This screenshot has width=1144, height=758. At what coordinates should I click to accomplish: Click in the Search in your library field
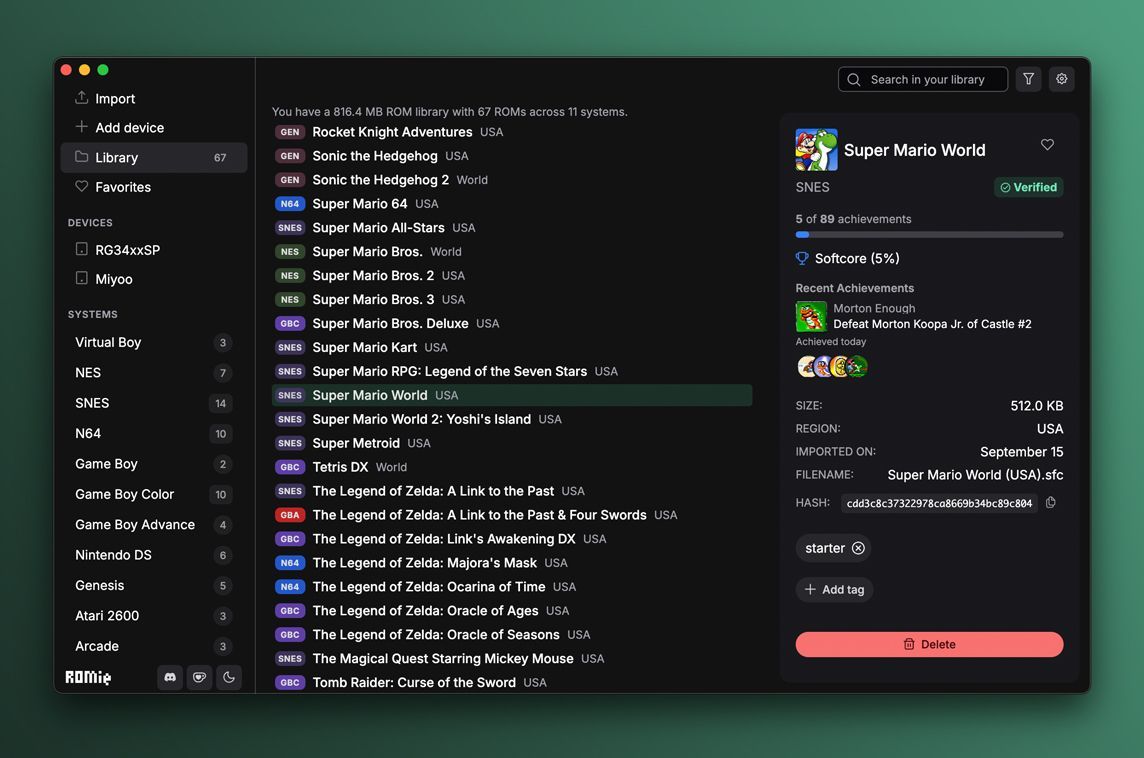point(923,80)
